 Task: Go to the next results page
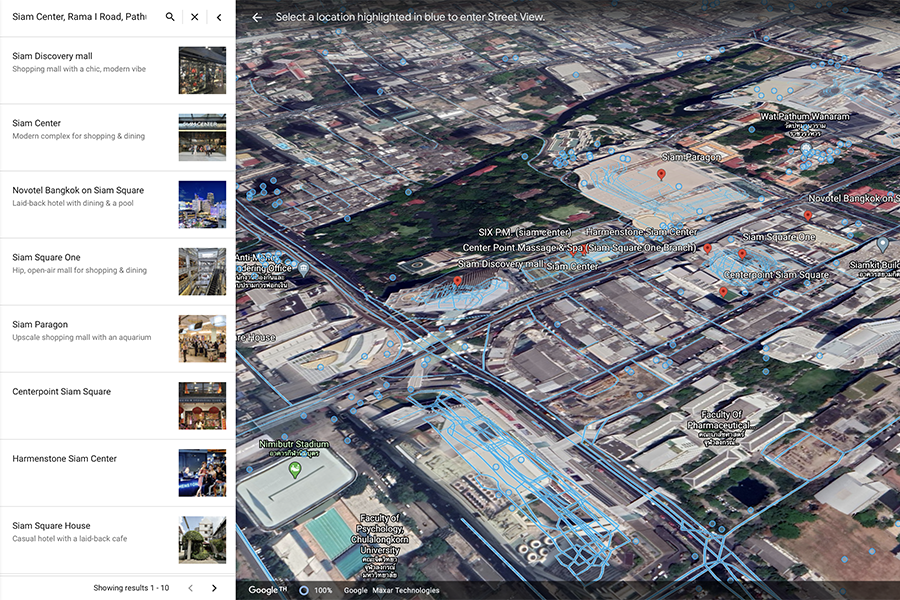click(214, 588)
